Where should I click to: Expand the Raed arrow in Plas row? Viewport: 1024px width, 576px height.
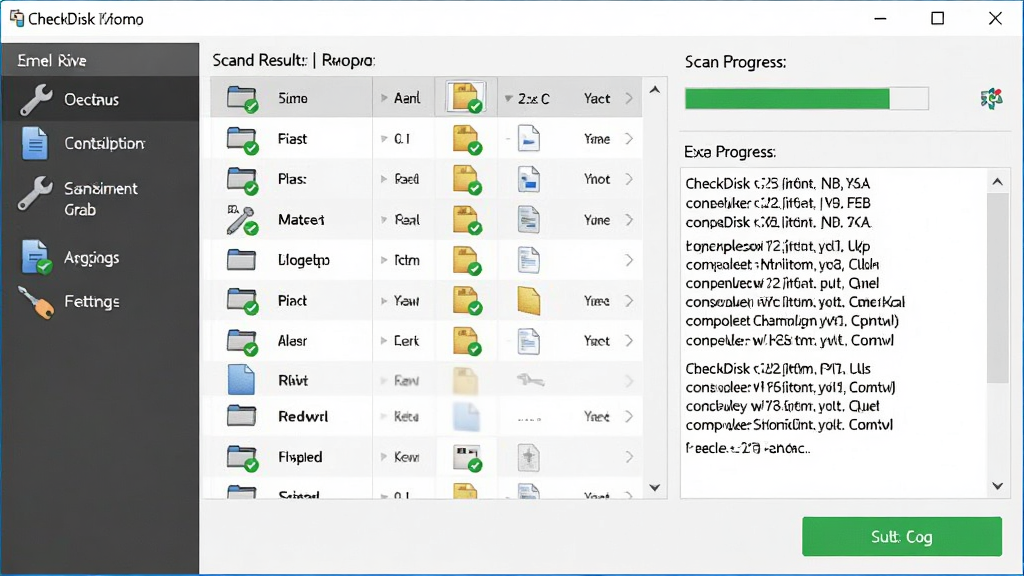[384, 180]
